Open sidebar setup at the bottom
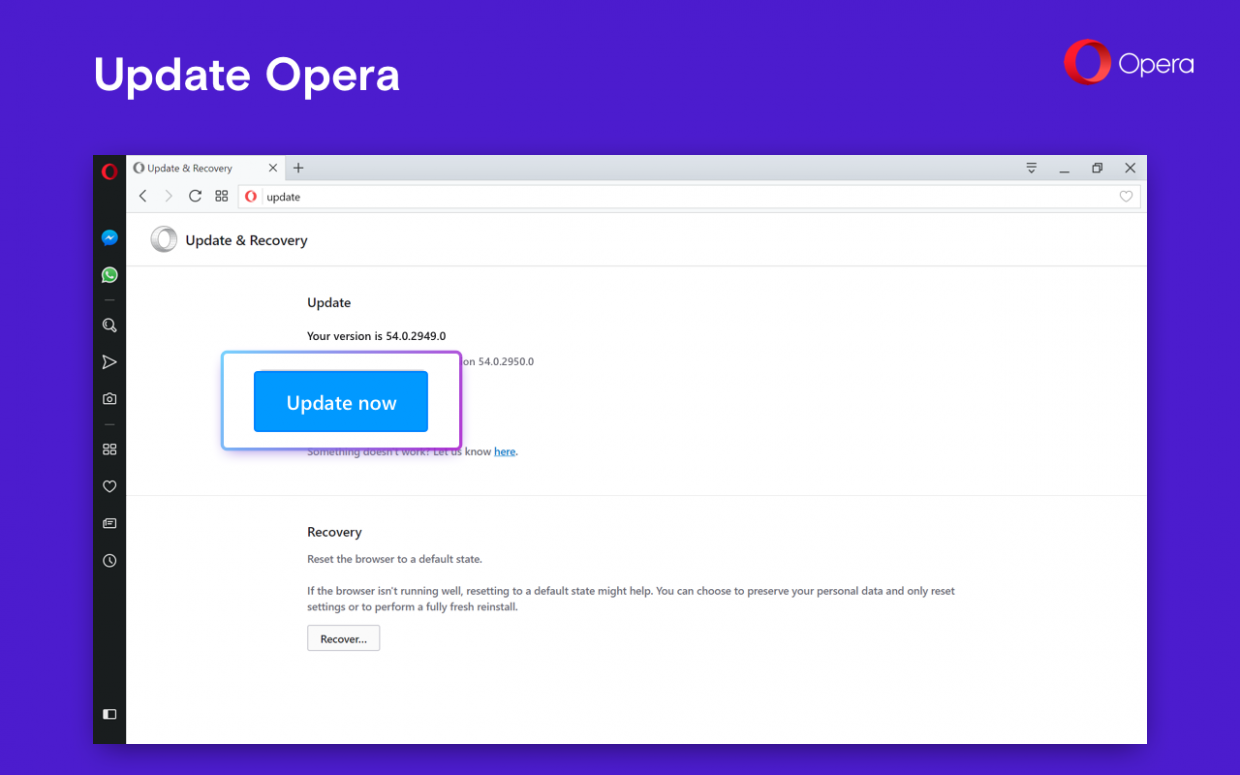1240x775 pixels. (109, 714)
